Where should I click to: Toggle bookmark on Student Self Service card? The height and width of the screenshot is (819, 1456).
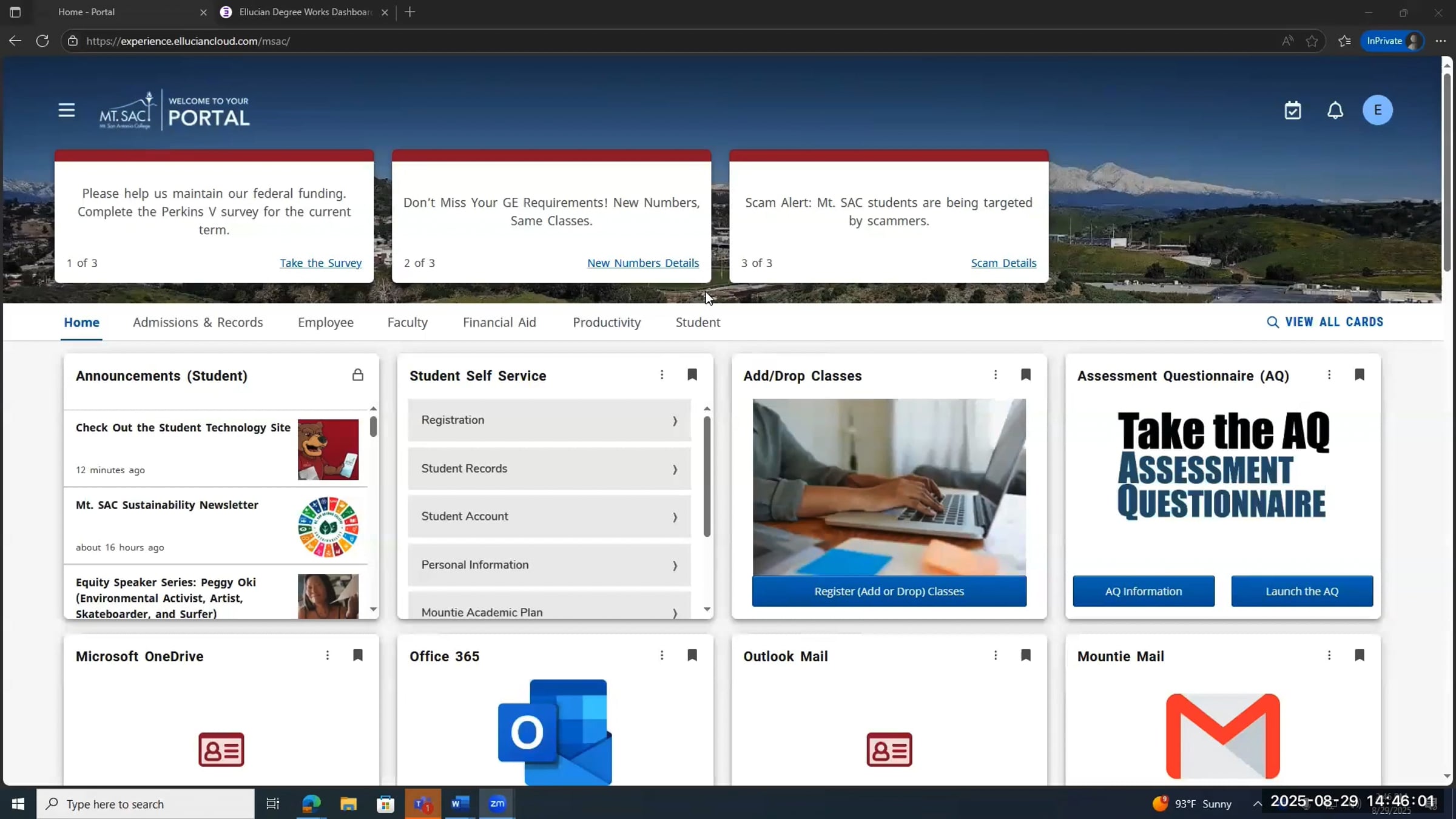692,375
